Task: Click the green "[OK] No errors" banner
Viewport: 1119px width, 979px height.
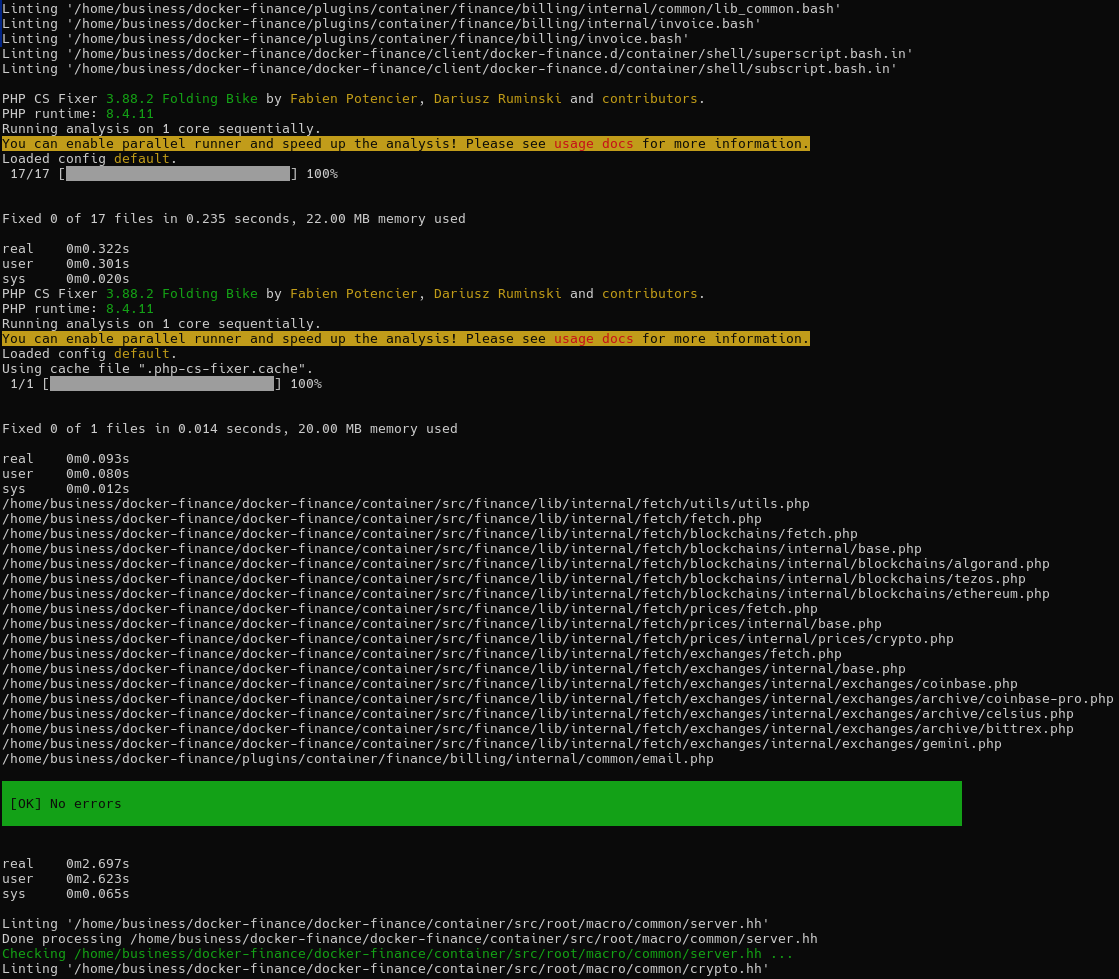Action: (x=481, y=803)
